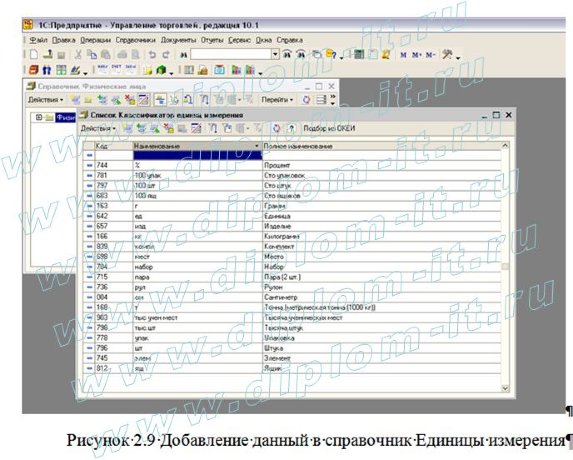The image size is (573, 460).
Task: Click the help question-mark icon in main toolbar
Action: coord(331,54)
